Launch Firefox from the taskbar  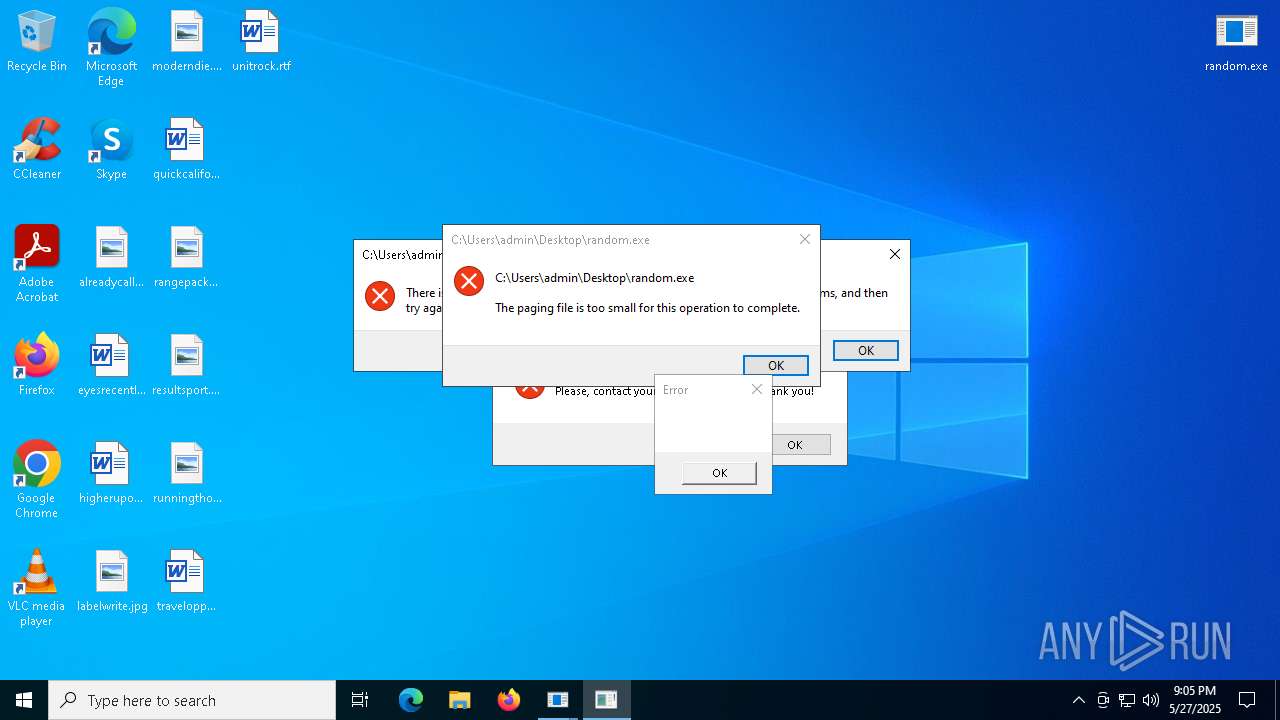(509, 700)
